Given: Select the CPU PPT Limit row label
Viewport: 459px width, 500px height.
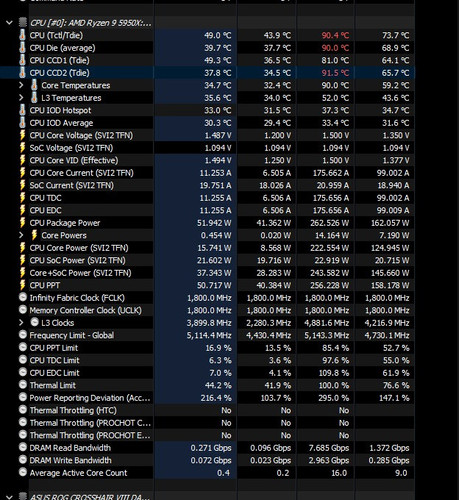Looking at the screenshot, I should [x=54, y=348].
